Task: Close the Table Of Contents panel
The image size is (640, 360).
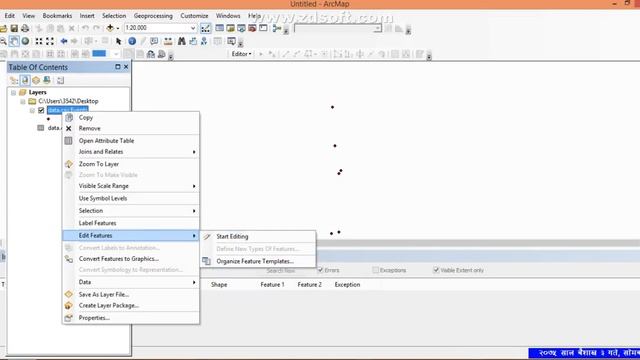Action: [126, 67]
